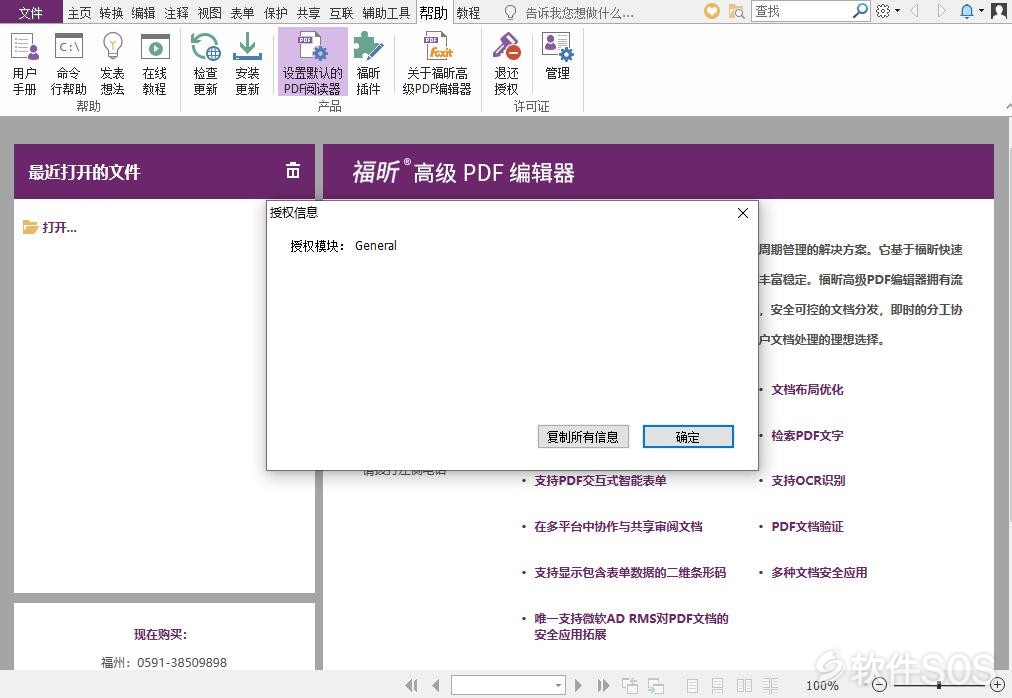Open the File (文件) menu
The height and width of the screenshot is (698, 1012).
point(30,13)
